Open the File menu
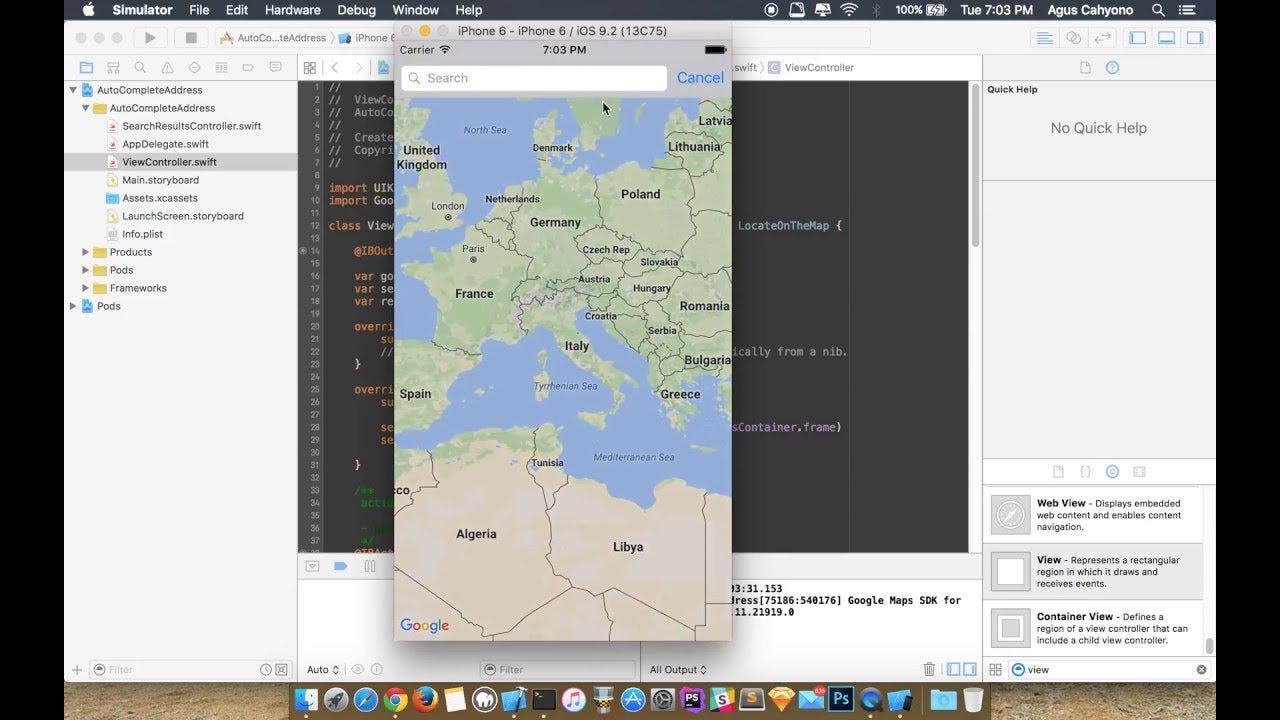 pyautogui.click(x=199, y=10)
